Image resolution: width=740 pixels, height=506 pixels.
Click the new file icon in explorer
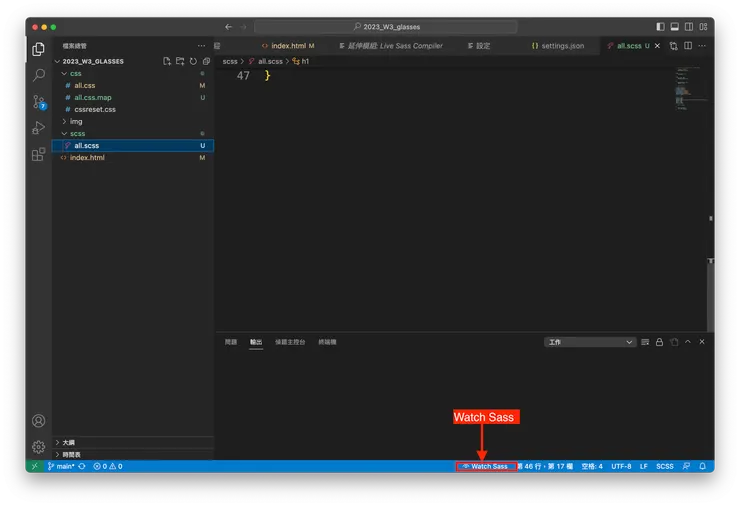pyautogui.click(x=167, y=61)
